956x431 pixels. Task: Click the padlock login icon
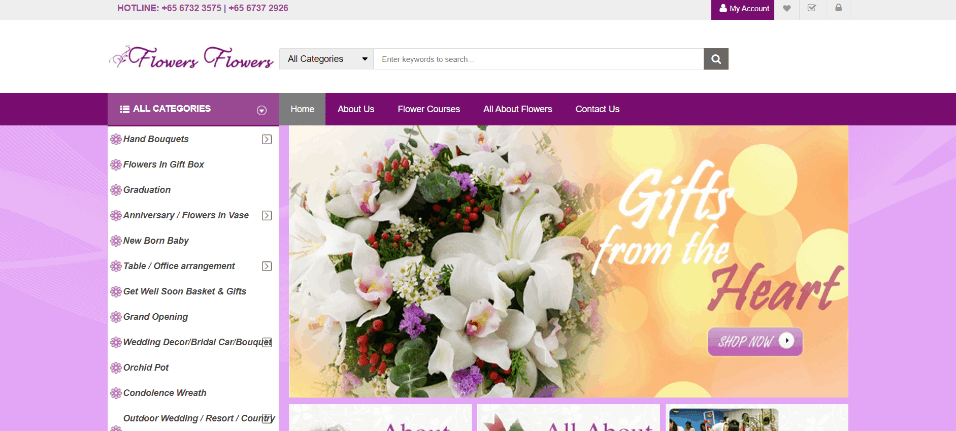point(838,9)
